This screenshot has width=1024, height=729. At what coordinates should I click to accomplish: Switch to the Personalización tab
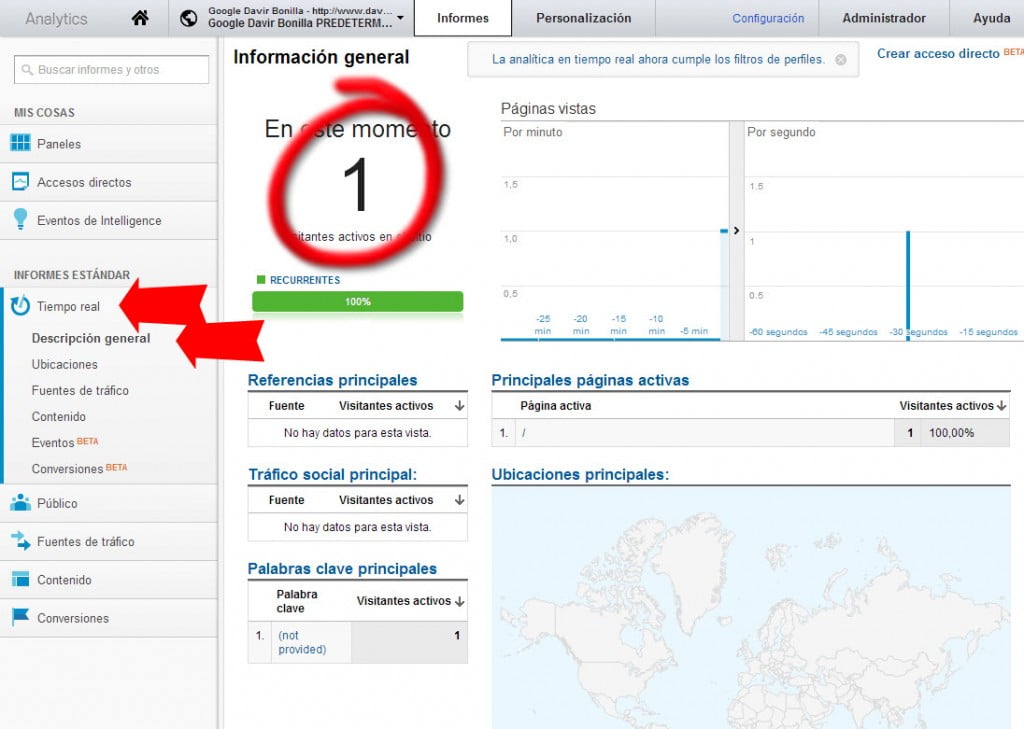(583, 17)
